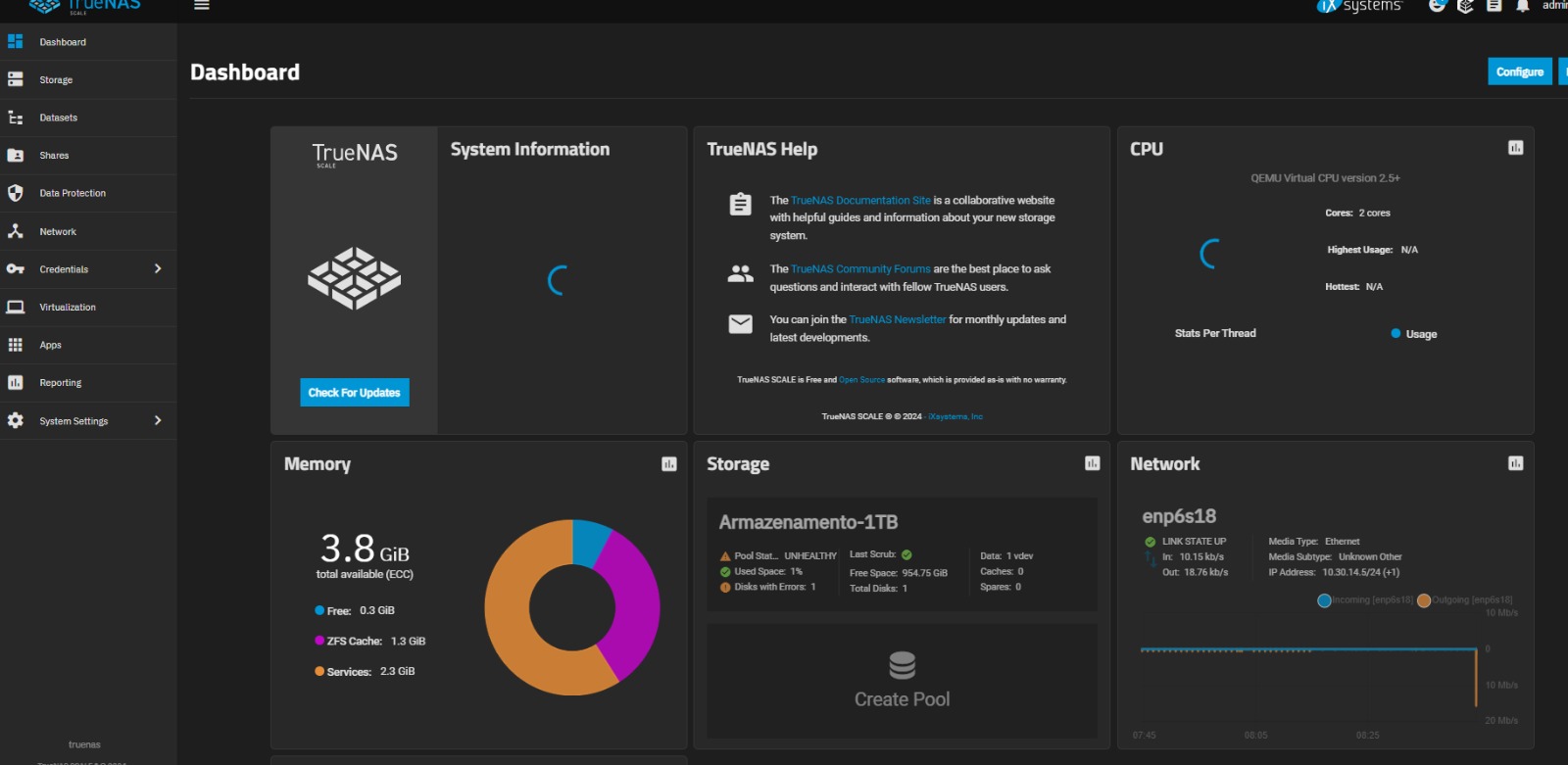
Task: Toggle Outgoing [enp6s18] chart legend
Action: pyautogui.click(x=1465, y=600)
